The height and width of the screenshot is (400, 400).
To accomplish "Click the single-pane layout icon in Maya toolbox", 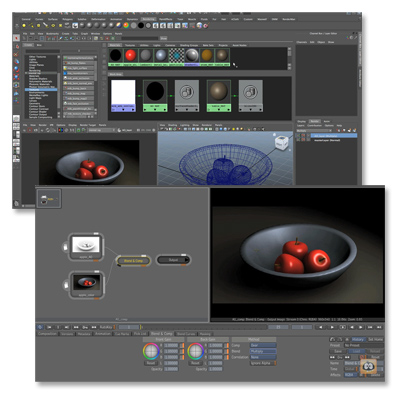I will (16, 118).
